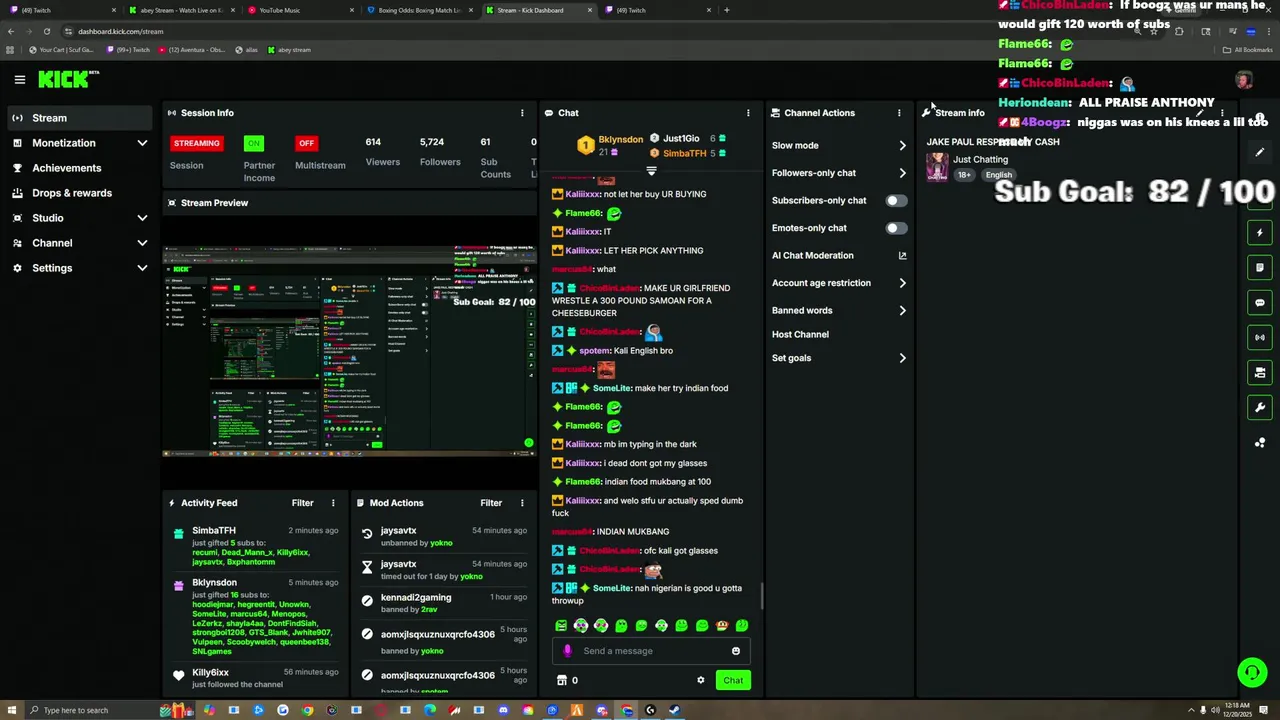Open Banned words options arrow
1280x720 pixels.
click(x=902, y=311)
